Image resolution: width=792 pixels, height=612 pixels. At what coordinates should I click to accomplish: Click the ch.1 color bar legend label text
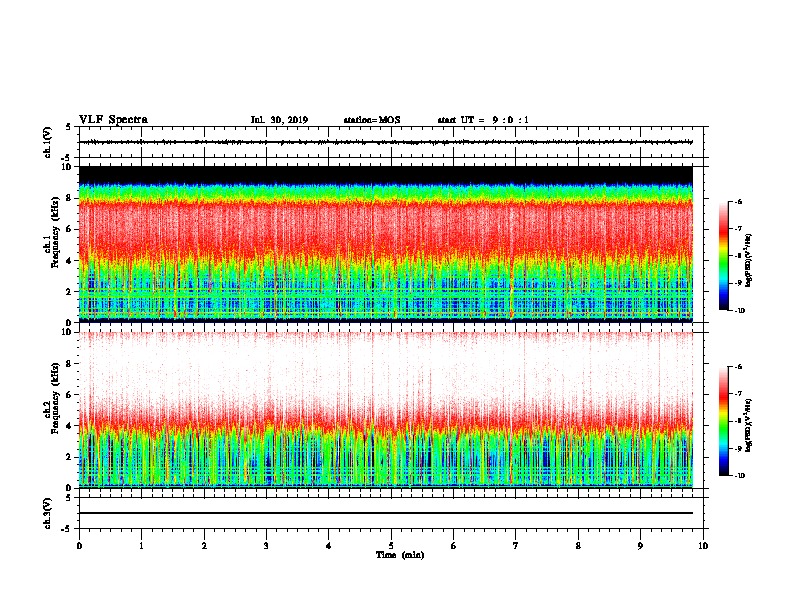[x=749, y=261]
